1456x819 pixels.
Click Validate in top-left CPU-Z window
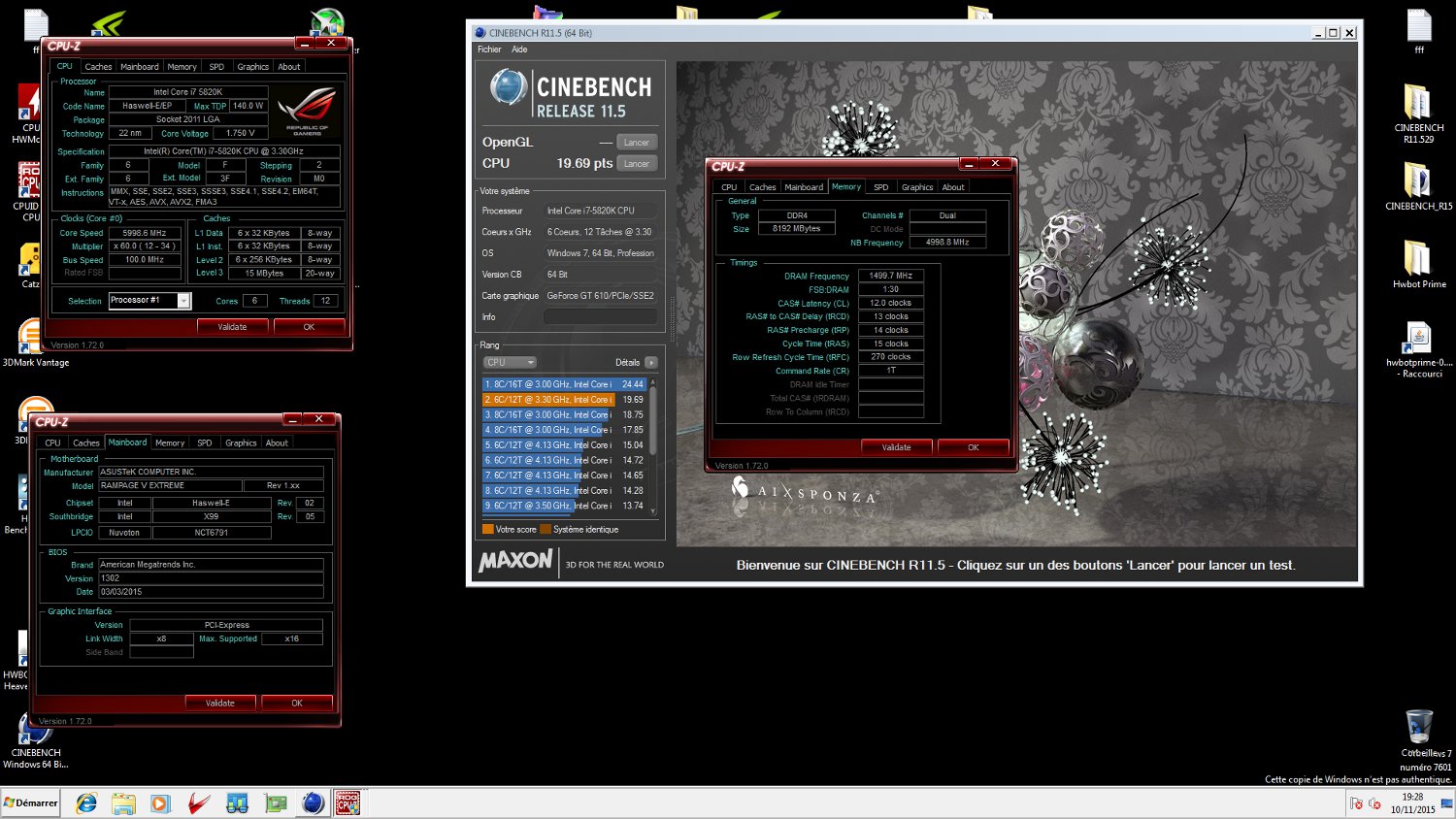coord(232,327)
